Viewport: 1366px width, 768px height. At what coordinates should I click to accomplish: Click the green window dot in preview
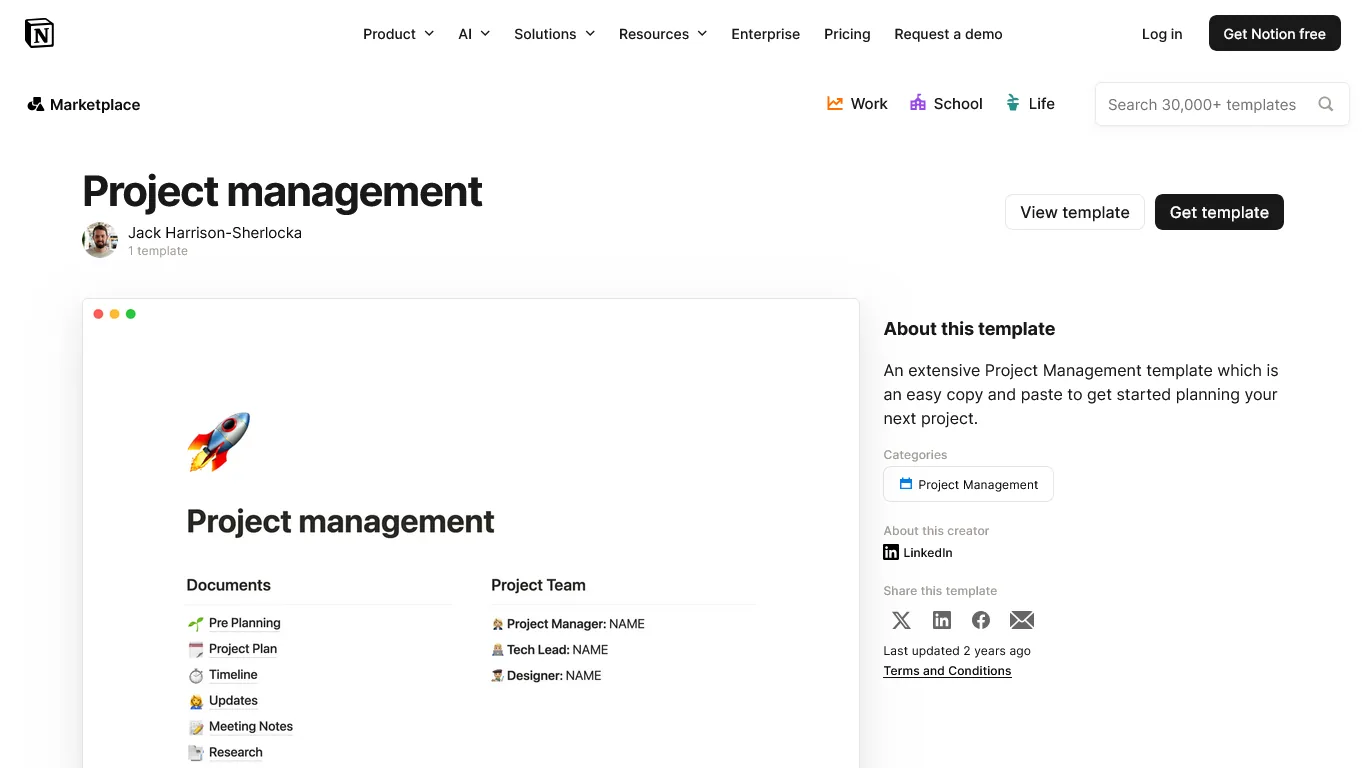[130, 314]
